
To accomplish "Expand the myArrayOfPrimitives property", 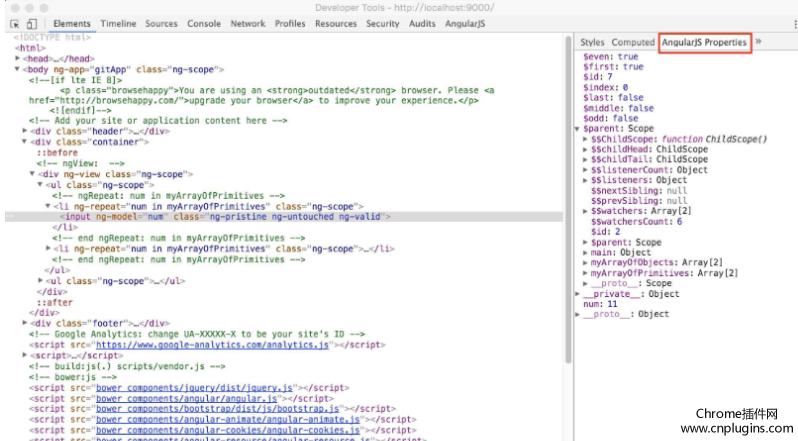I will (585, 273).
